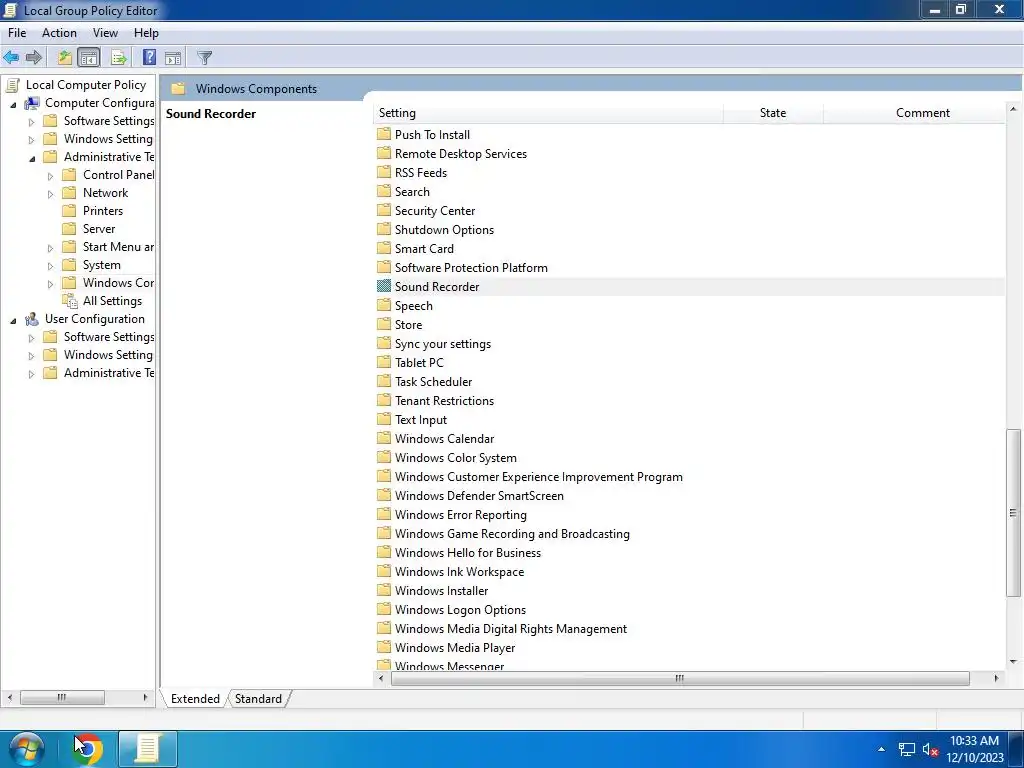Select Remote Desktop Services folder
1024x768 pixels.
click(460, 153)
